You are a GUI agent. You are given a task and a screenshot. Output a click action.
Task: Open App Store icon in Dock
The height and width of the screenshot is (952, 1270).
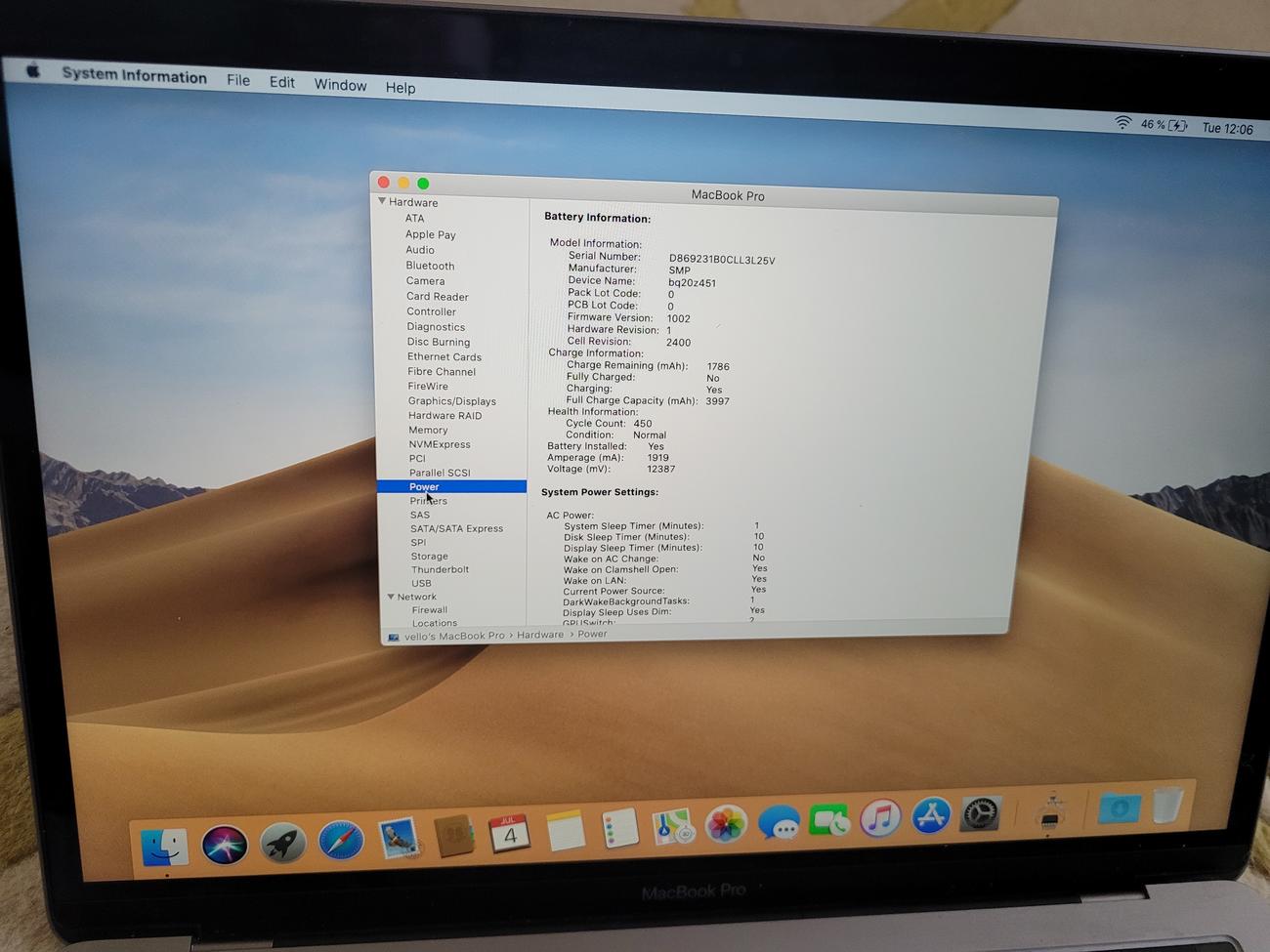pos(931,814)
